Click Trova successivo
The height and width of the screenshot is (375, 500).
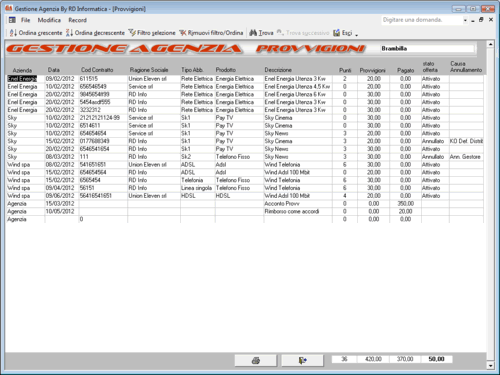pos(303,33)
